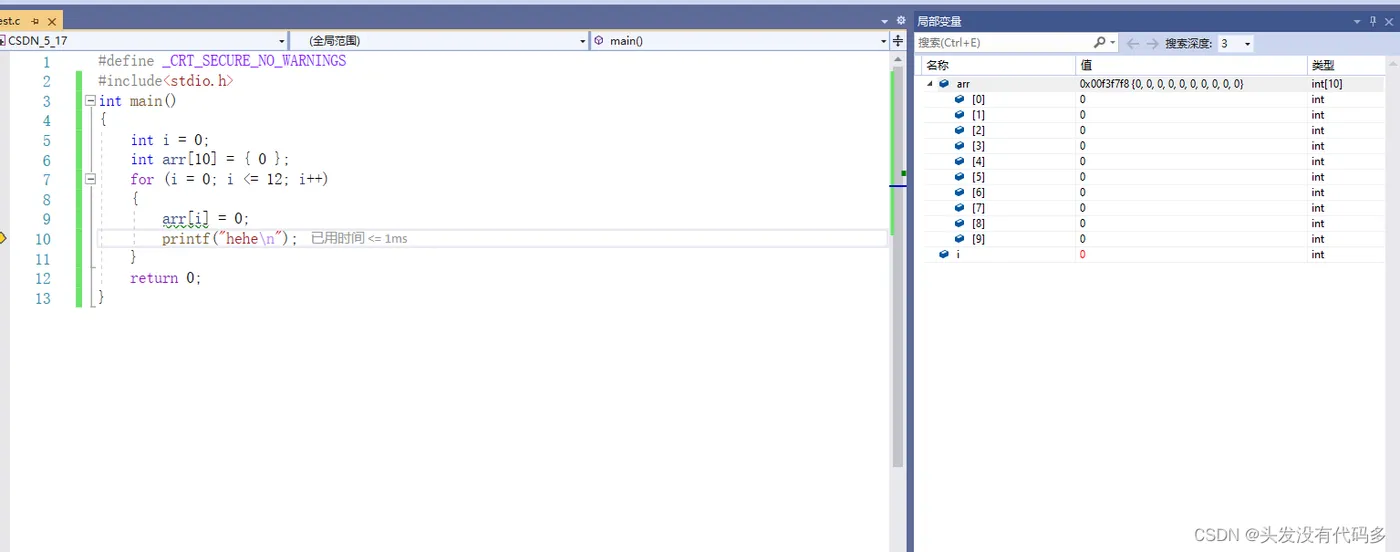Click the value cell of [4]
Image resolution: width=1400 pixels, height=552 pixels.
(x=1192, y=161)
